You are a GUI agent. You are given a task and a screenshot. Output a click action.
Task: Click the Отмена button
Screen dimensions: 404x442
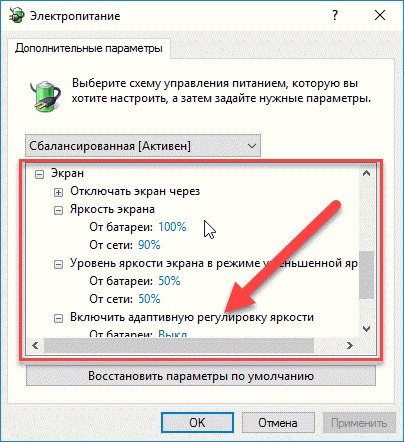click(x=278, y=423)
